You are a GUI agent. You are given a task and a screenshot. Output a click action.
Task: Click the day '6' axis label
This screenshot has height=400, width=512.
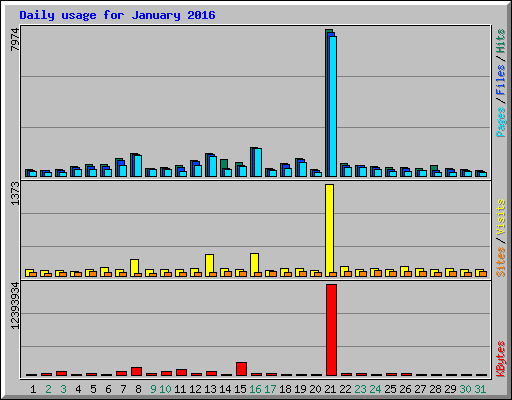tap(108, 389)
